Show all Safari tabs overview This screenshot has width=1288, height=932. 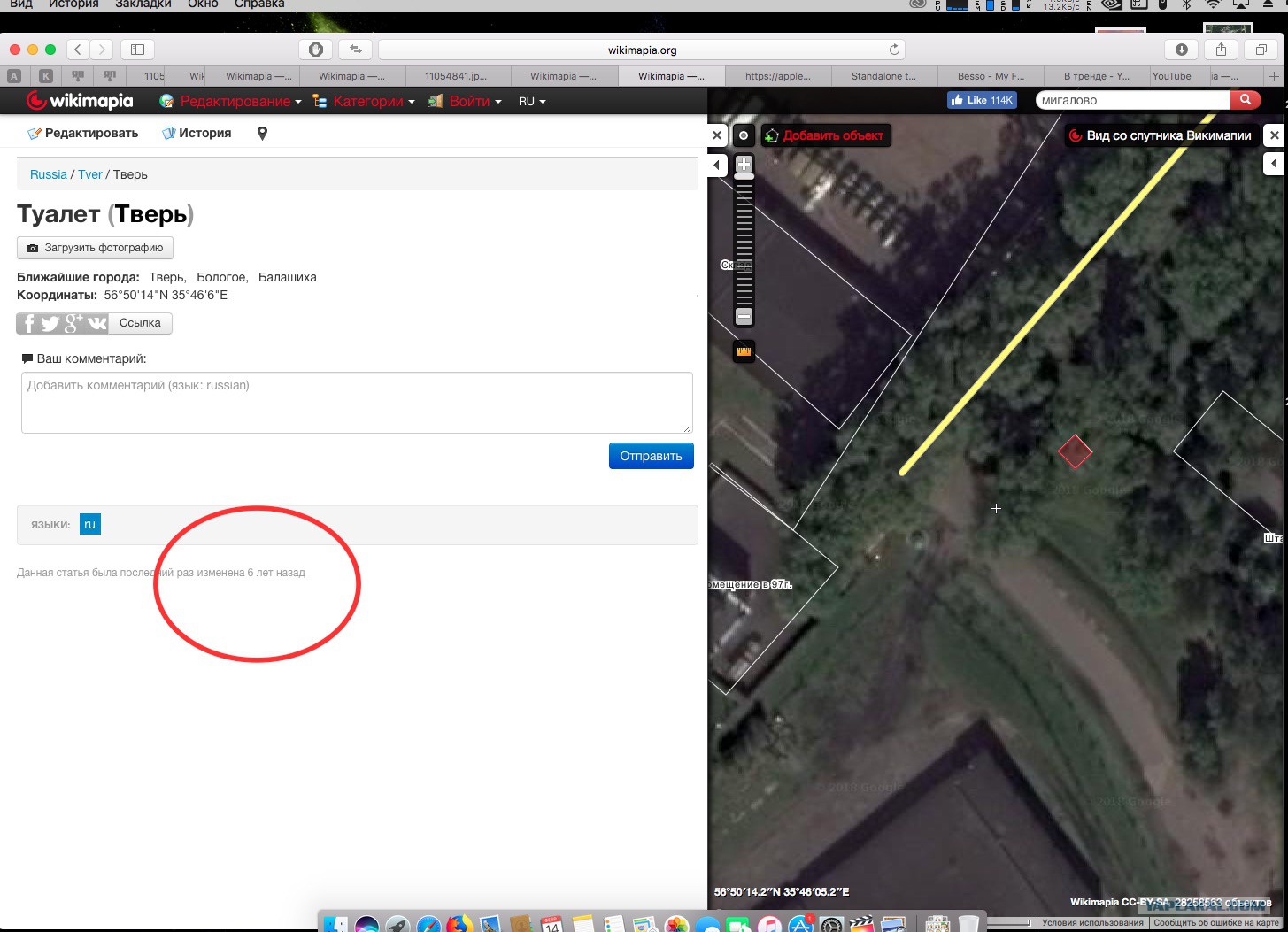coord(1261,50)
